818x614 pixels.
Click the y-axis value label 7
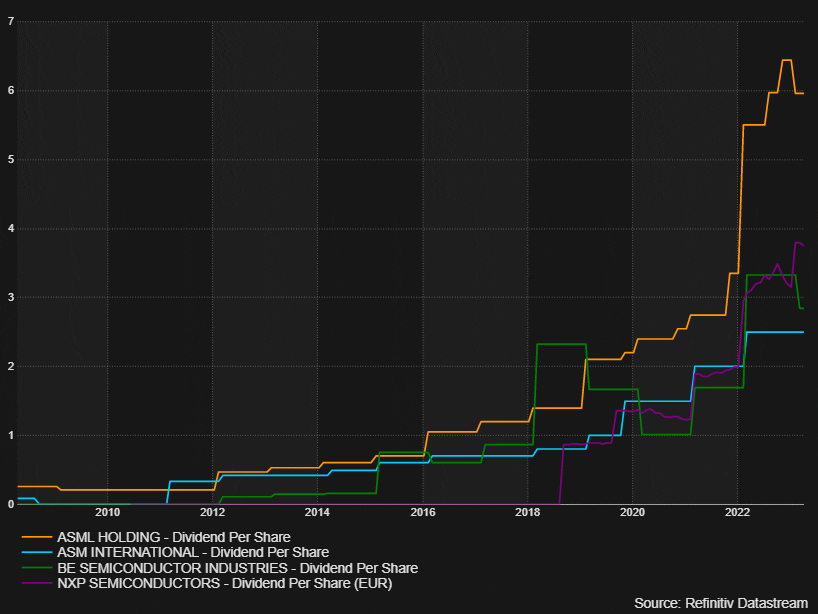(x=11, y=21)
